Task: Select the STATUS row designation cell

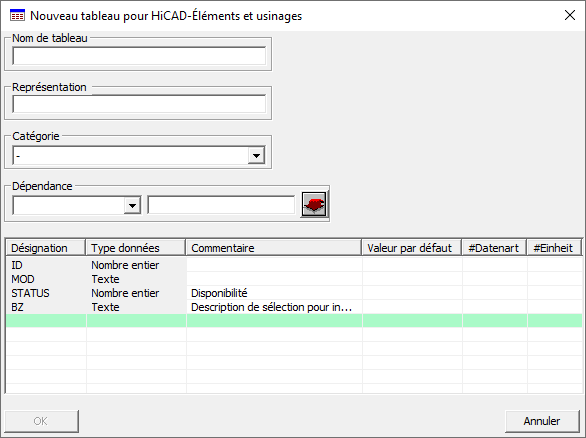Action: pyautogui.click(x=46, y=293)
